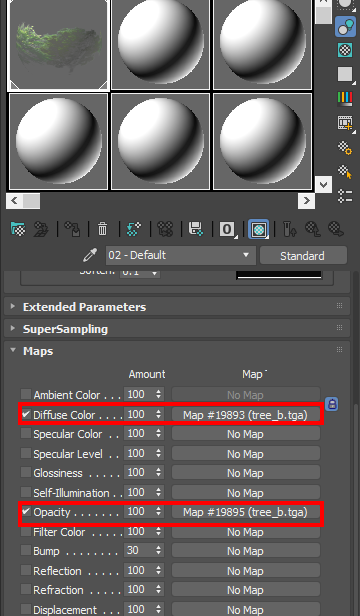
Task: Click the sample slots scroll left arrow
Action: (14, 201)
